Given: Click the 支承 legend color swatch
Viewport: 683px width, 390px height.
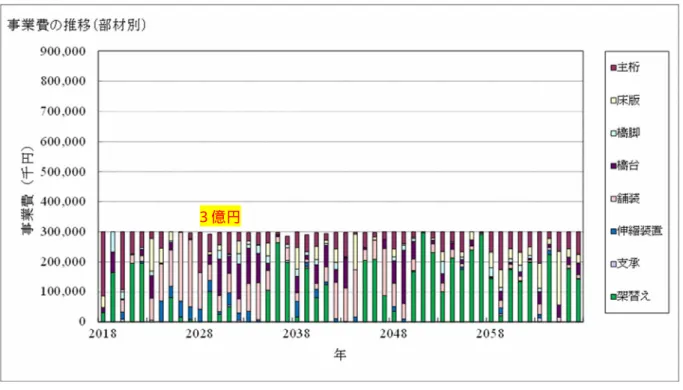Looking at the screenshot, I should pyautogui.click(x=613, y=264).
